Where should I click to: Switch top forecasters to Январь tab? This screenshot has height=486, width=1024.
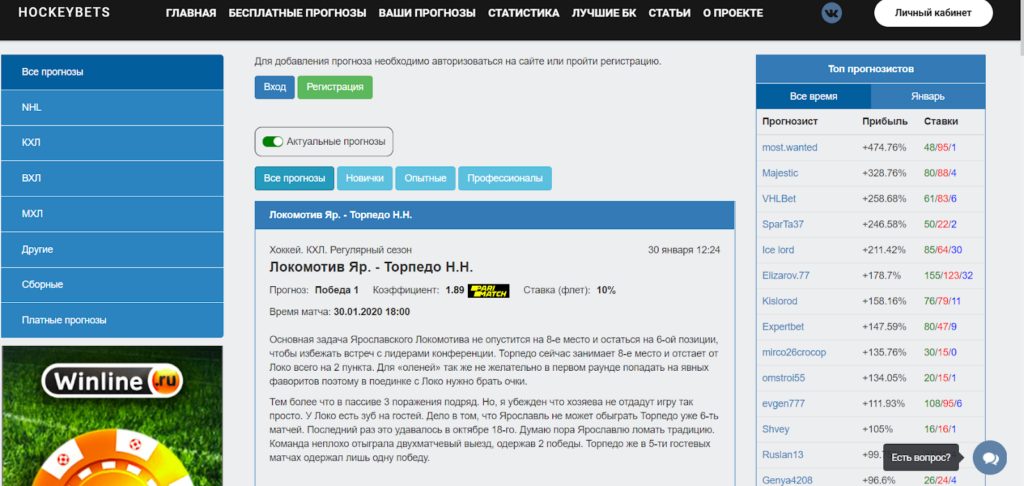(927, 96)
